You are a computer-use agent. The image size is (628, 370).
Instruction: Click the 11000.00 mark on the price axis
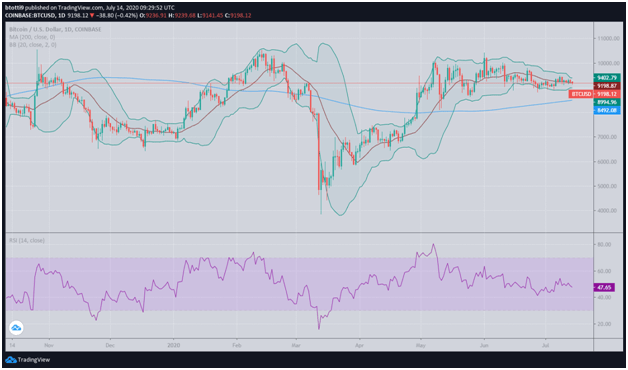608,39
